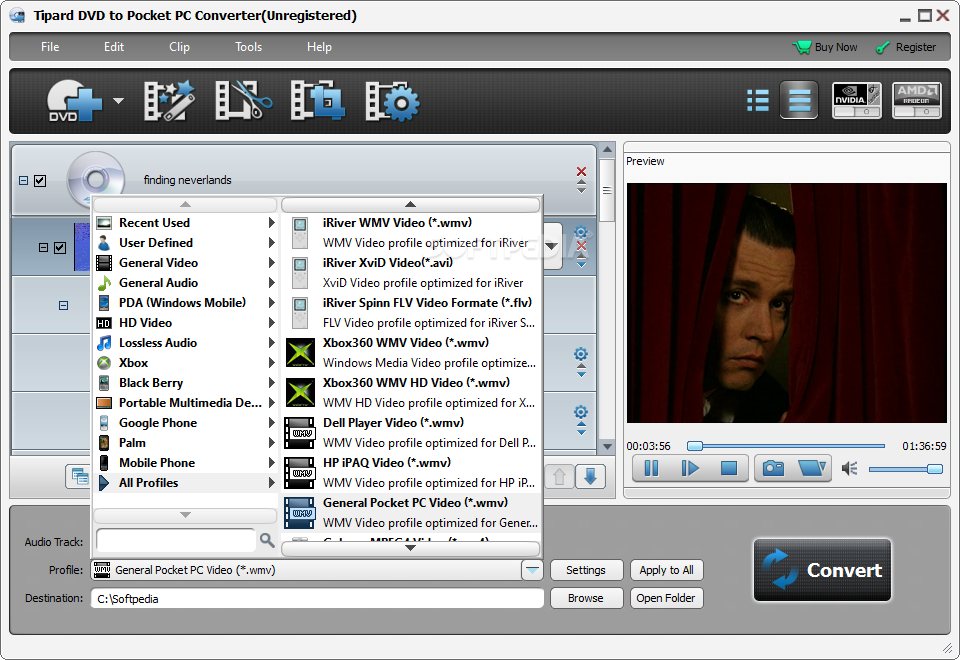The image size is (960, 660).
Task: Open the Preferences film-gear tool
Action: point(392,101)
